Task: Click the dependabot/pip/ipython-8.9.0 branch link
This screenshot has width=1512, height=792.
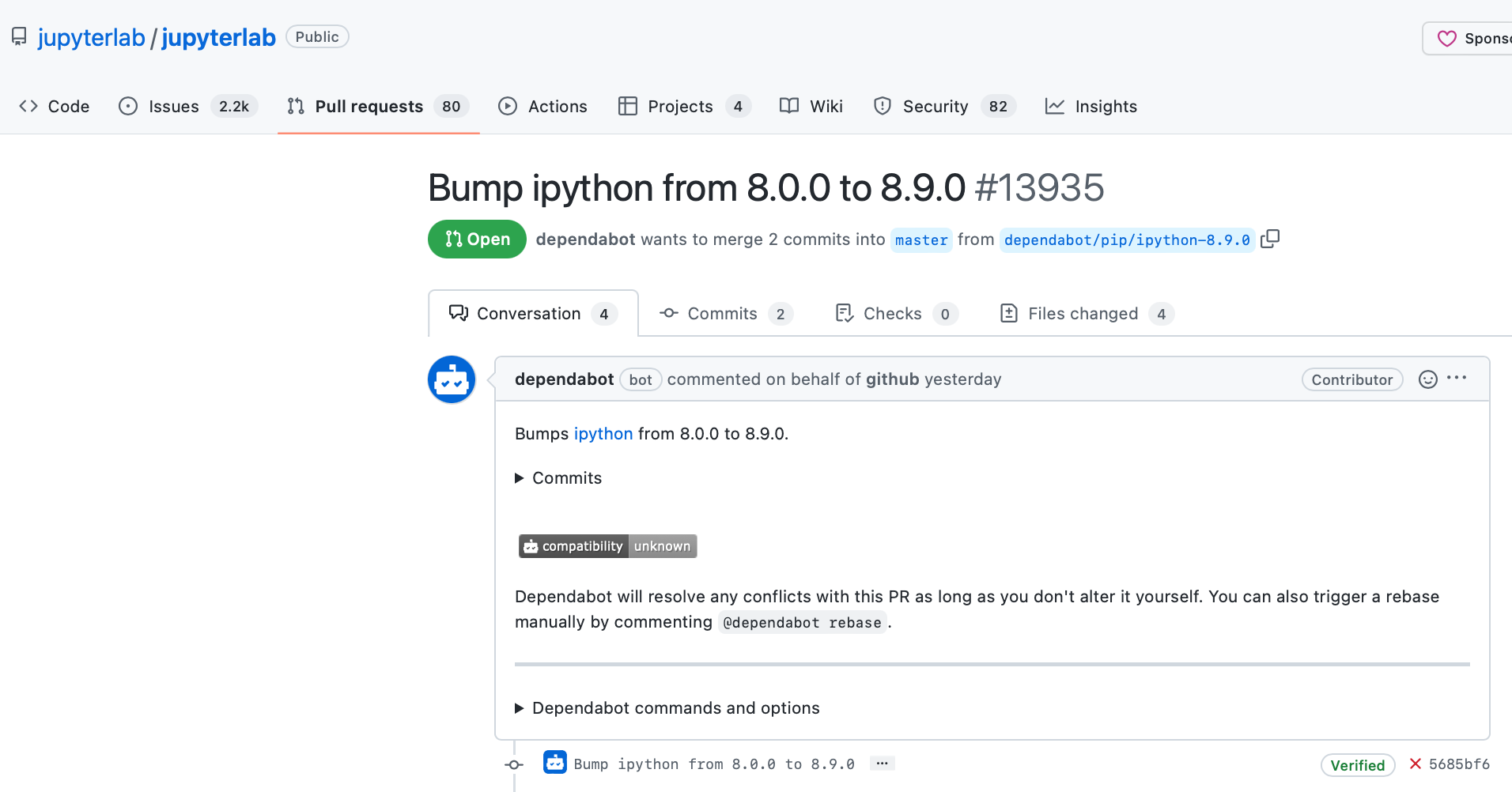Action: click(1127, 239)
